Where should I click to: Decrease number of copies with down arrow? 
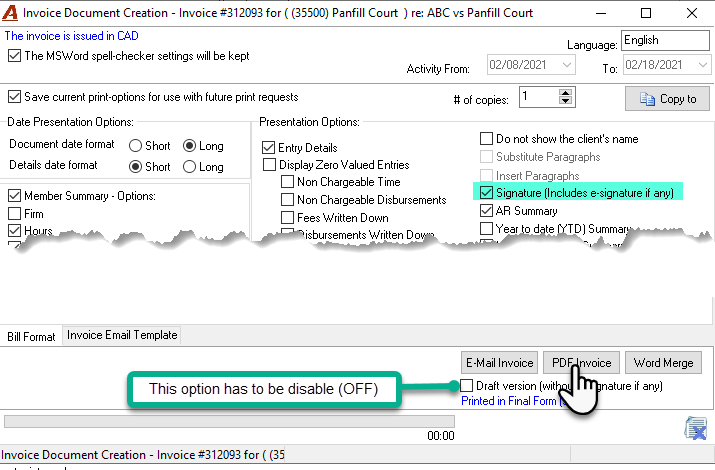coord(565,101)
